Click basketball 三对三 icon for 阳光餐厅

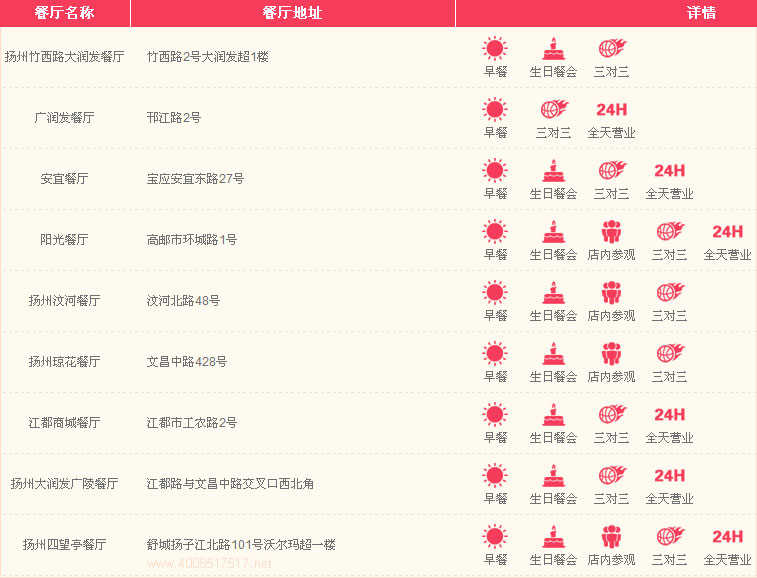[670, 231]
